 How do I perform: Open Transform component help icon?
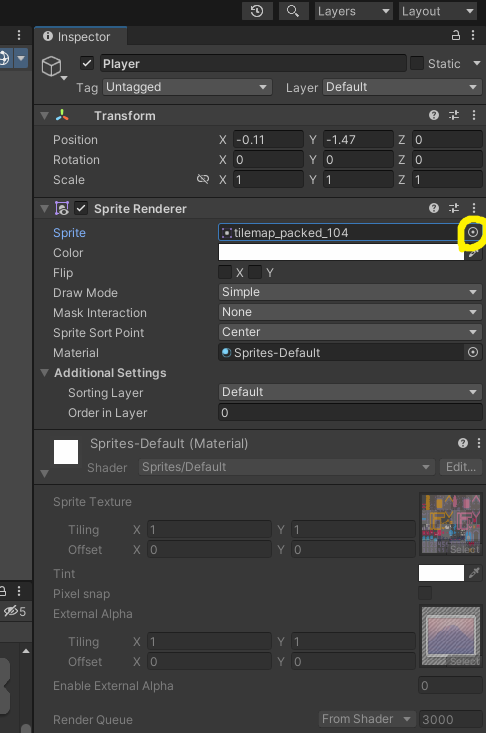pyautogui.click(x=434, y=115)
